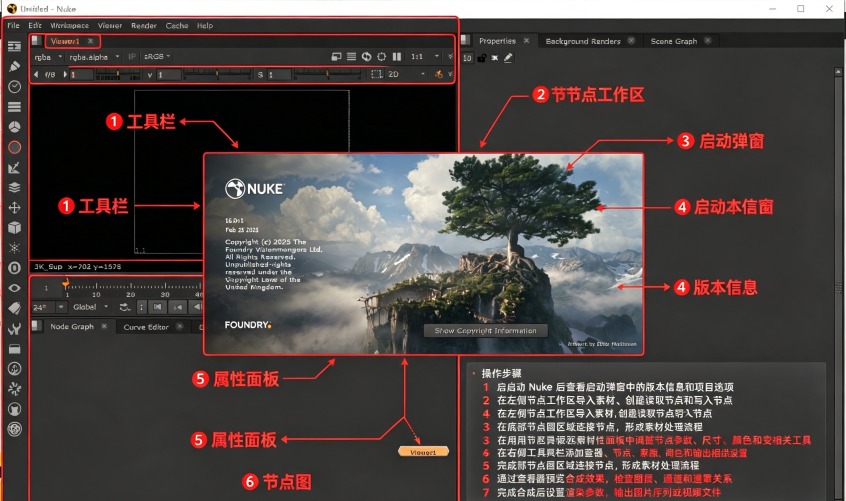Click the pencil edit icon in Properties
The width and height of the screenshot is (846, 501).
pyautogui.click(x=508, y=58)
